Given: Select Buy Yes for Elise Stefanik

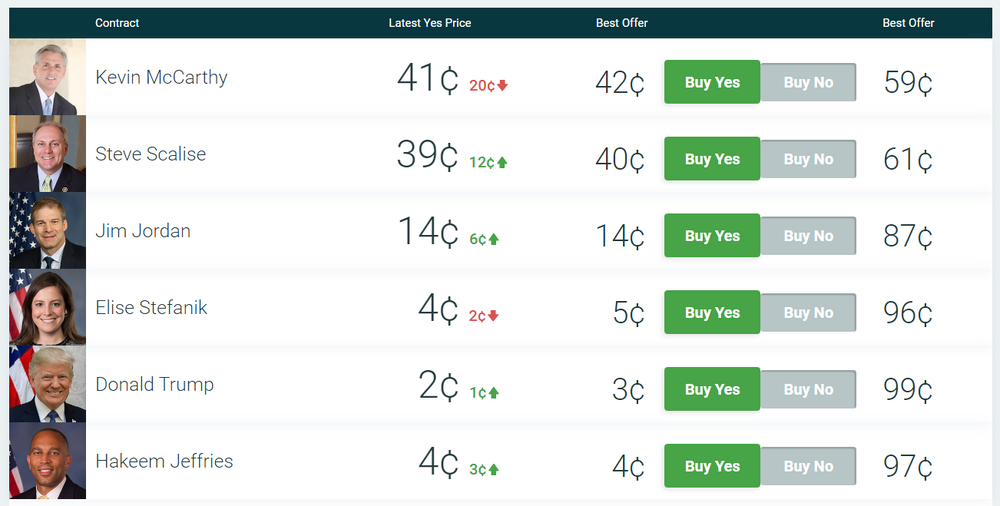Looking at the screenshot, I should pos(712,313).
